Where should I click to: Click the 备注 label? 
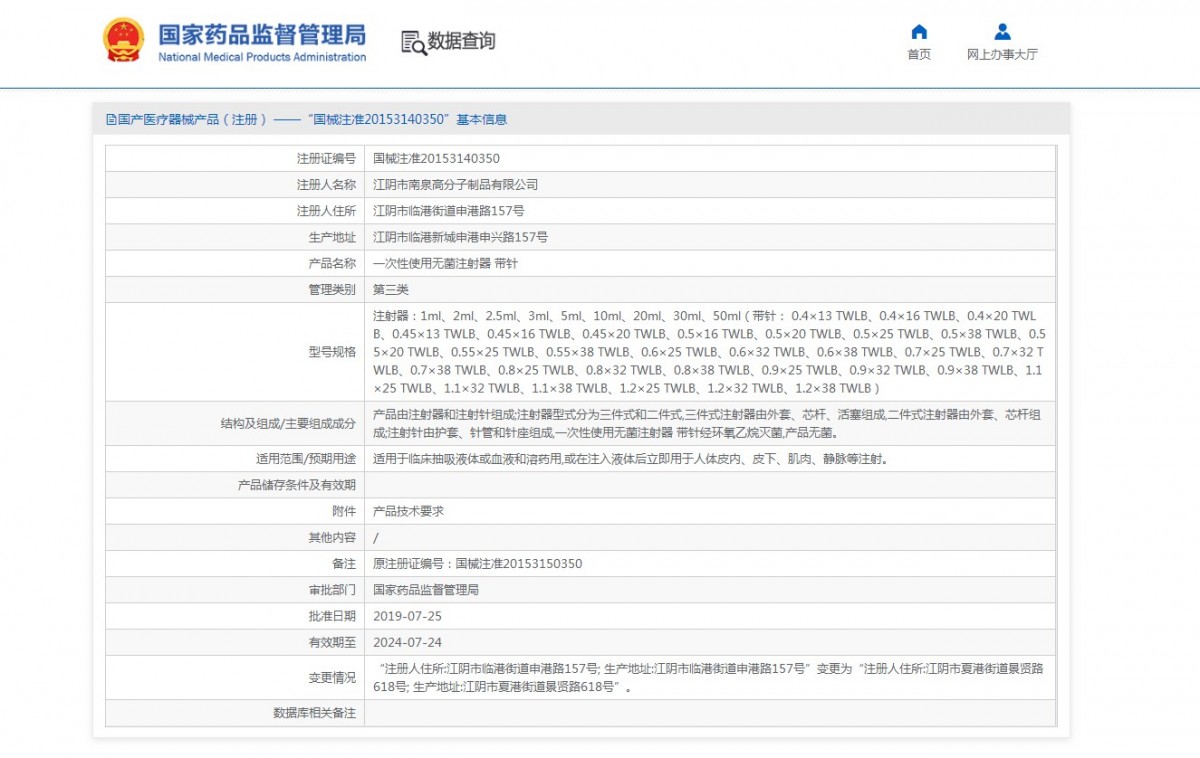344,564
